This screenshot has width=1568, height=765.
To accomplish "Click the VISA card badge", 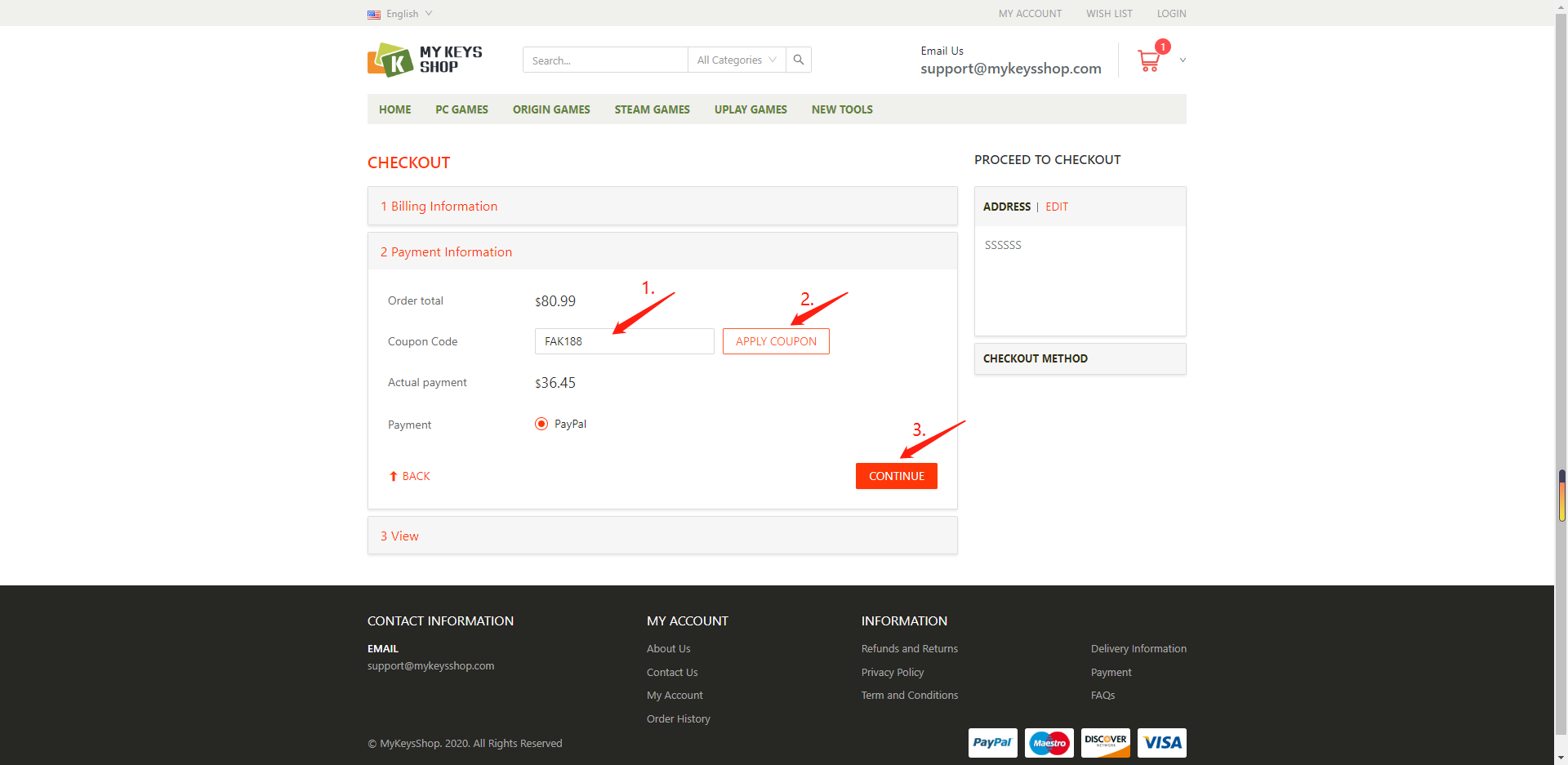I will click(x=1161, y=742).
